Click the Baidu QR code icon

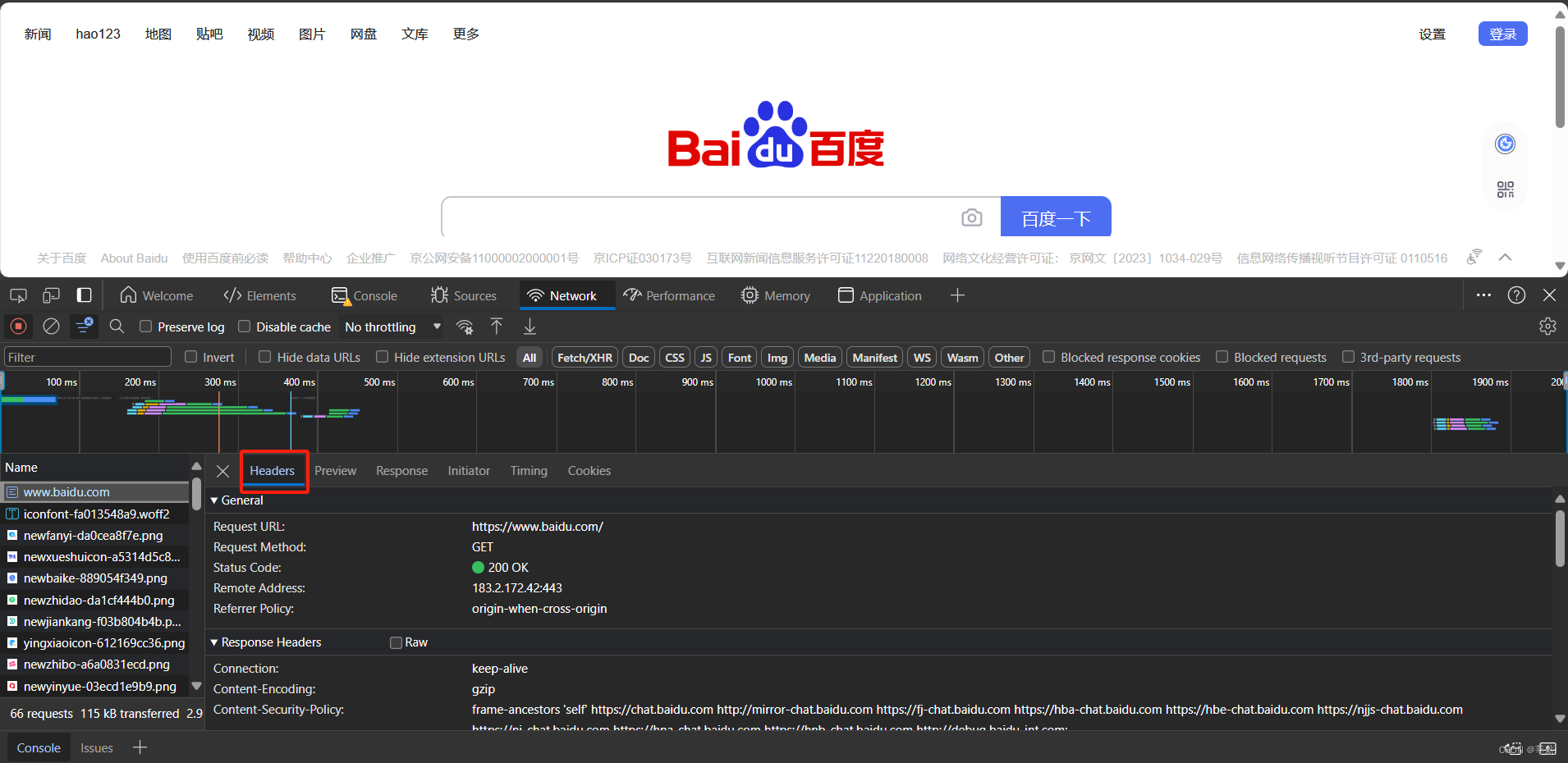pos(1505,190)
